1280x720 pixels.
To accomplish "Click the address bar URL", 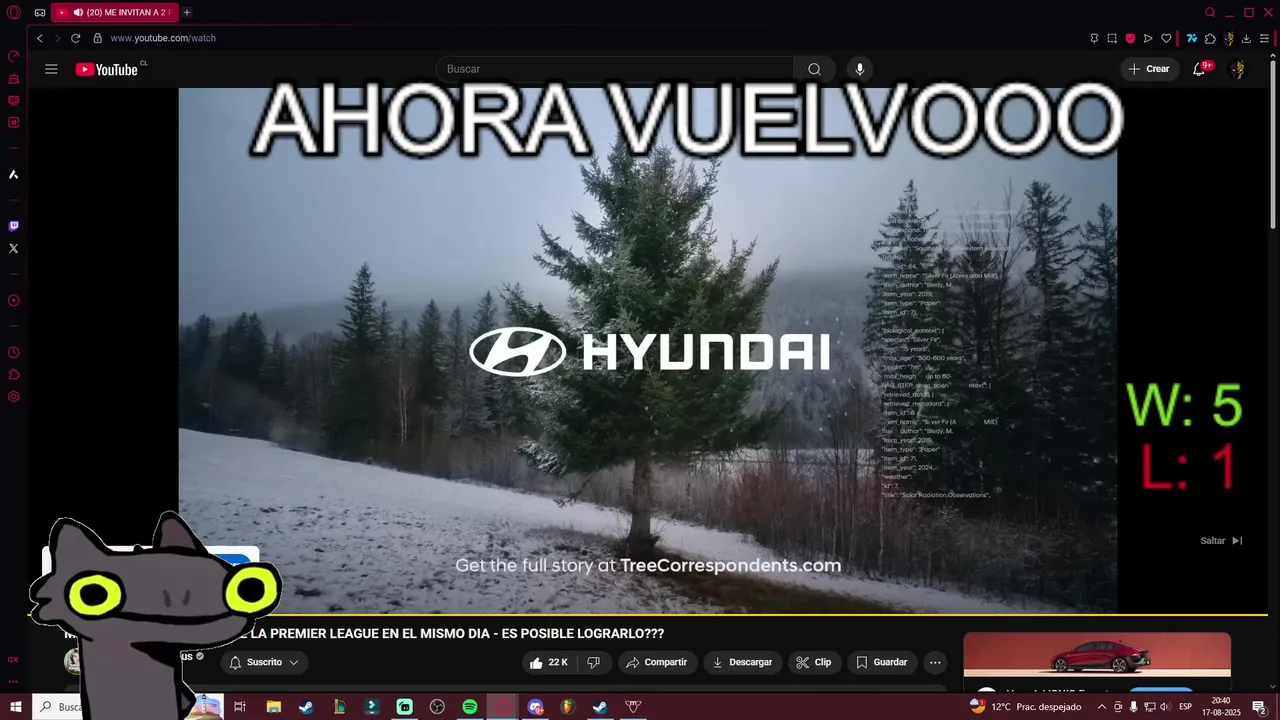I will [163, 38].
